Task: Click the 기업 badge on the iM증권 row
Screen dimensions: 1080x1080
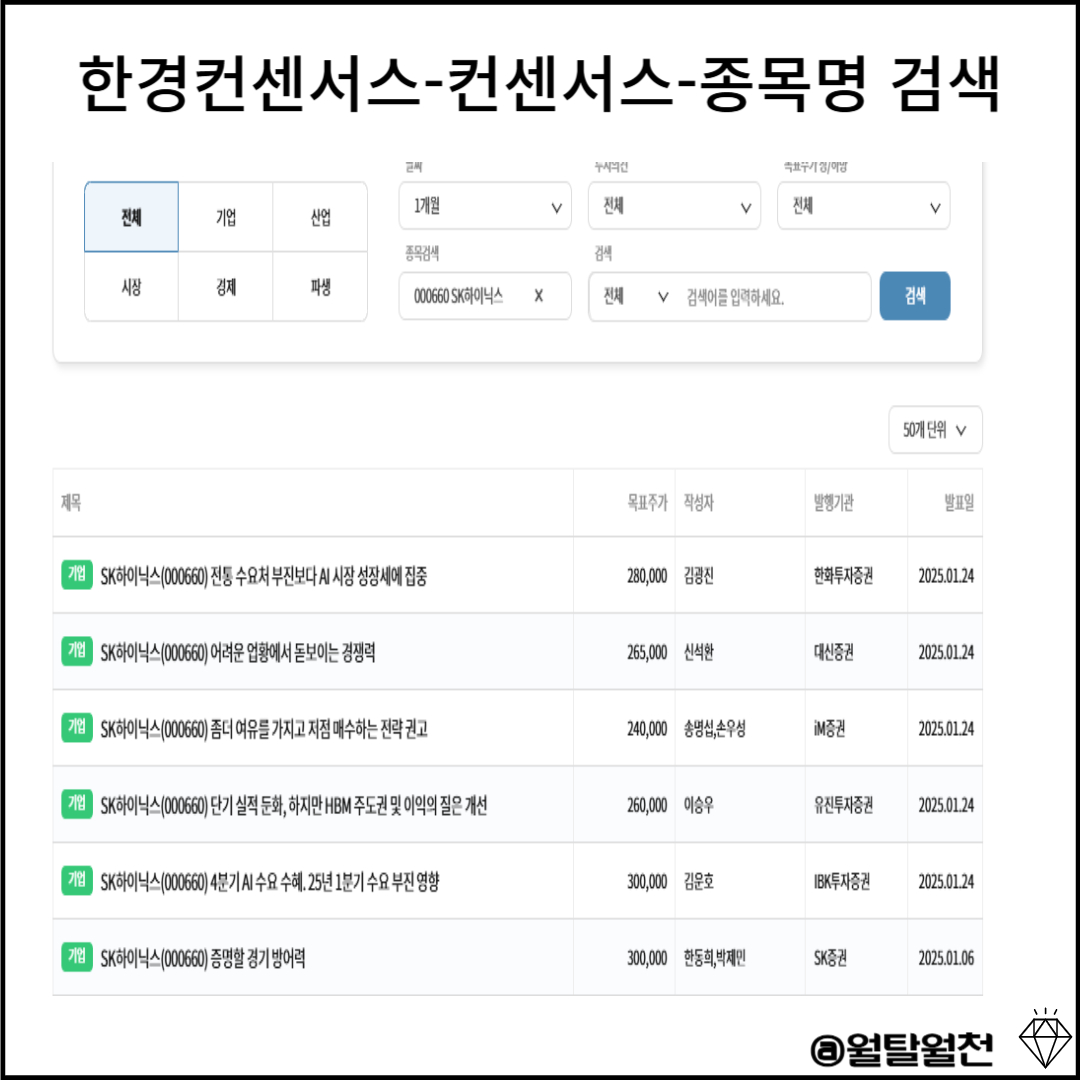Action: [77, 728]
